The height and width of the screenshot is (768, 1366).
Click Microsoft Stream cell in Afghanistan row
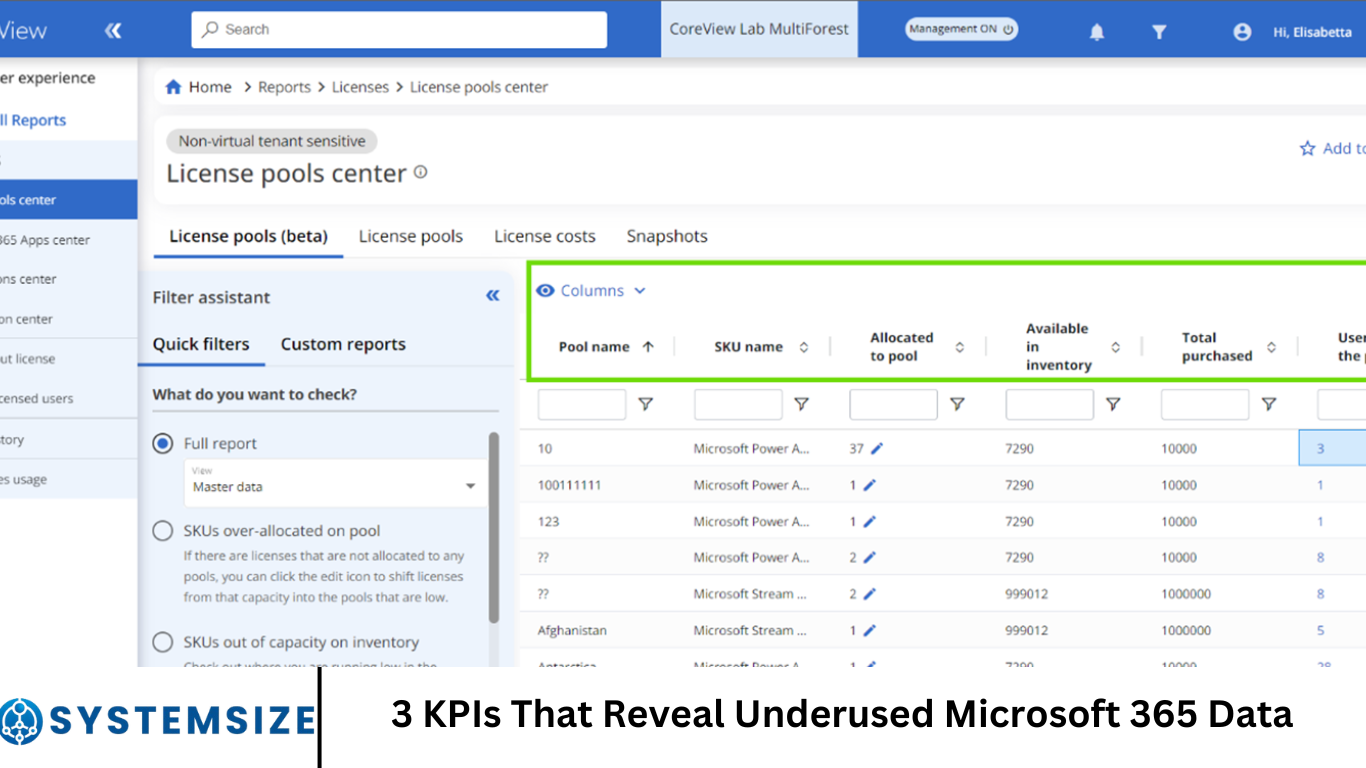click(750, 630)
